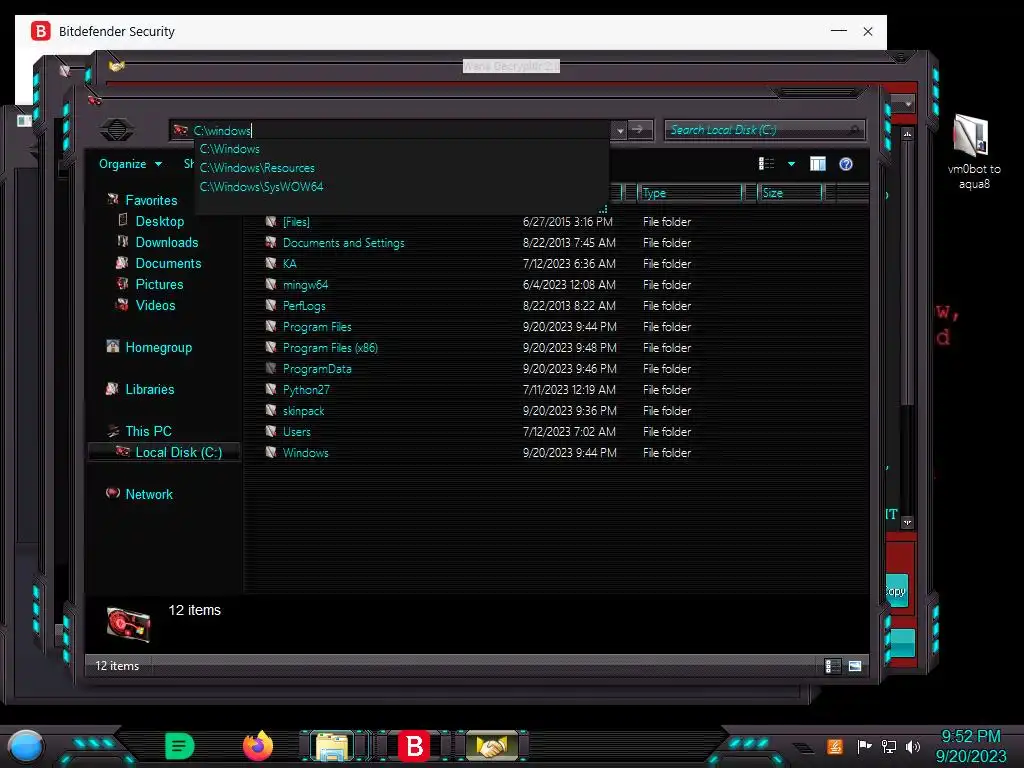The width and height of the screenshot is (1024, 768).
Task: Select Network in navigation pane
Action: tap(149, 494)
